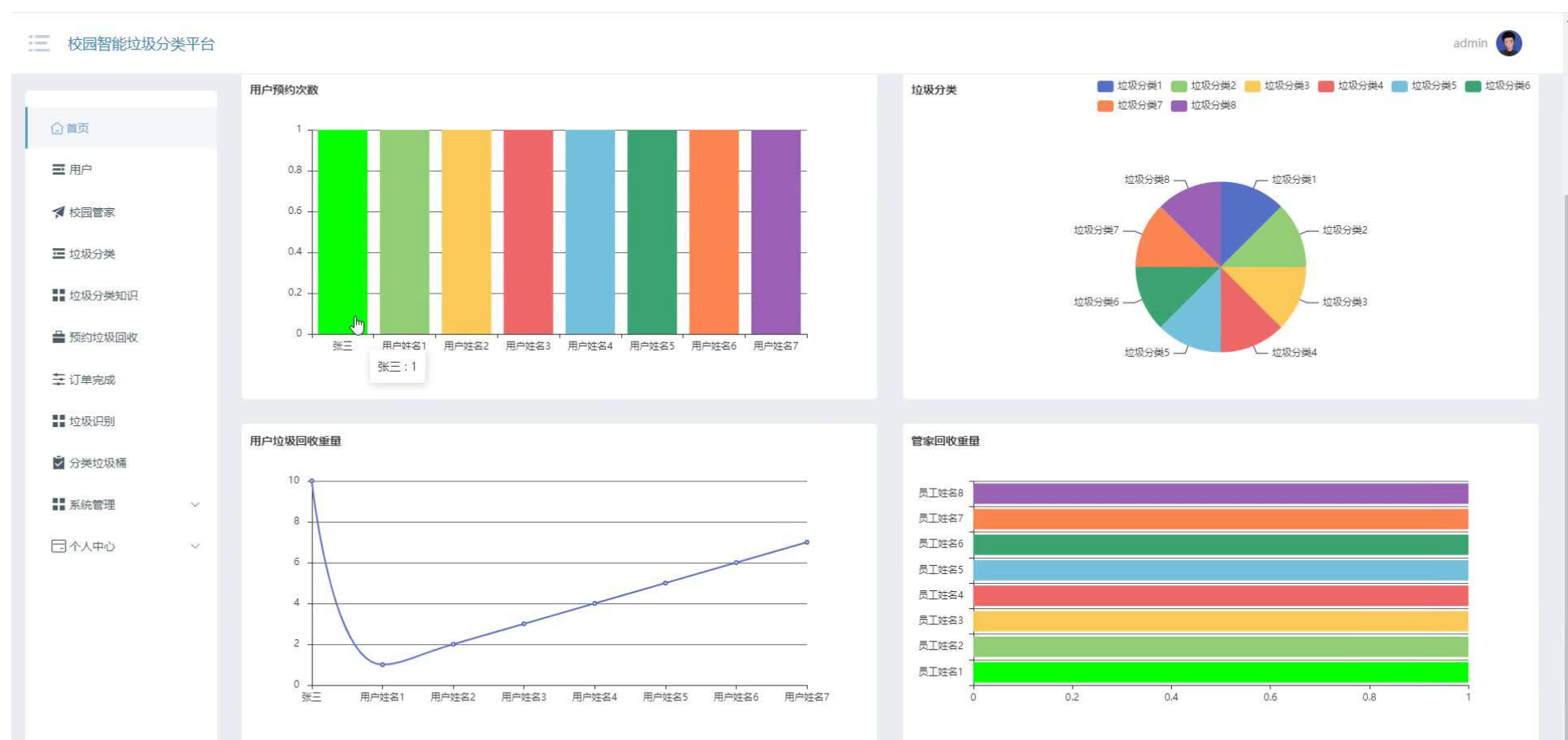The image size is (1568, 740).
Task: Click the purple 用户姓名7 bar
Action: [x=776, y=232]
